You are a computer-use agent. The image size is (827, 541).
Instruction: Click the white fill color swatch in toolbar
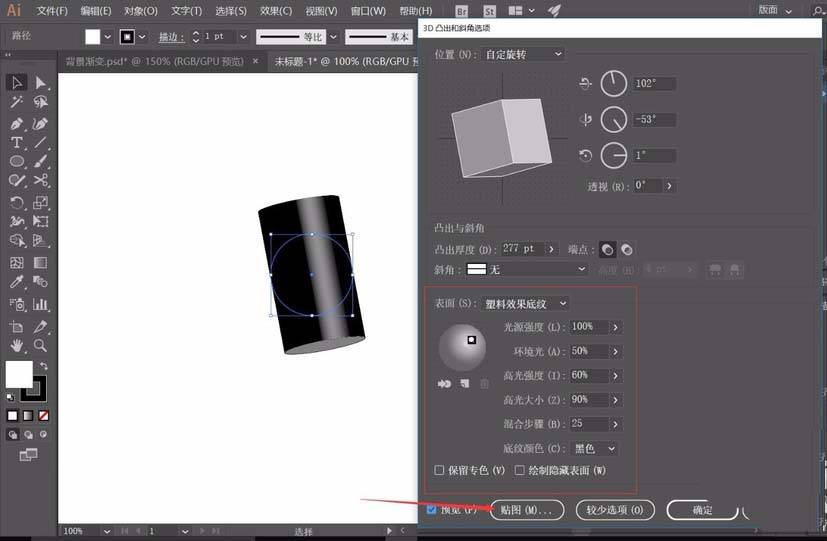[18, 374]
